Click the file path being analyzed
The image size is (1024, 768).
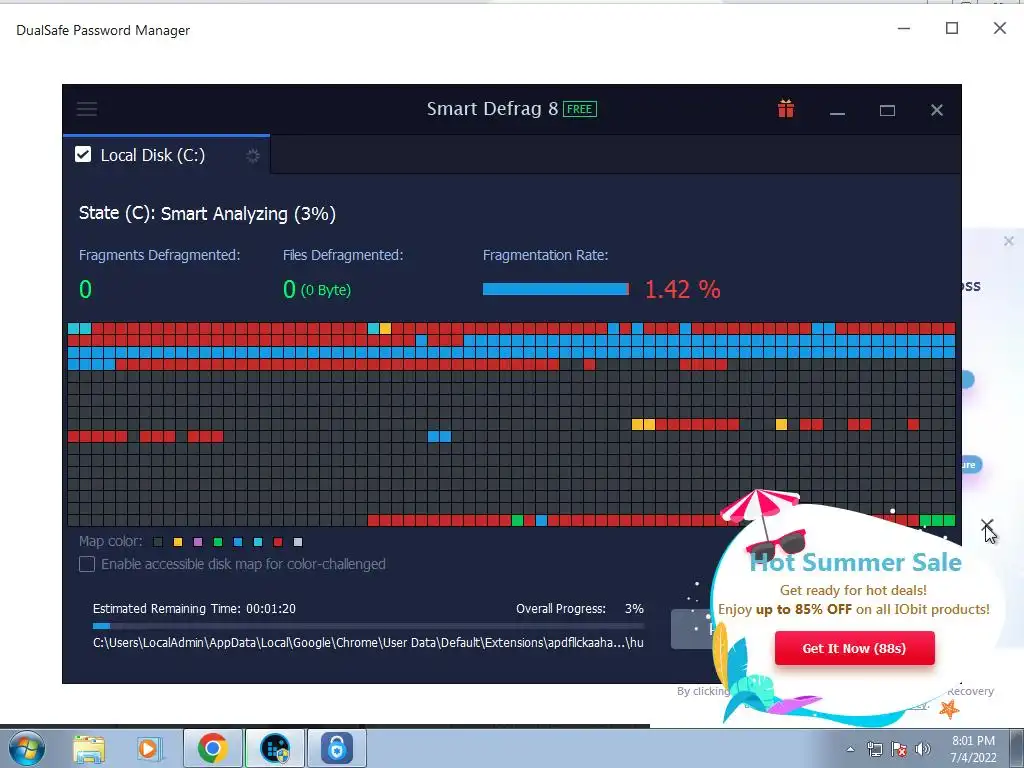(368, 643)
